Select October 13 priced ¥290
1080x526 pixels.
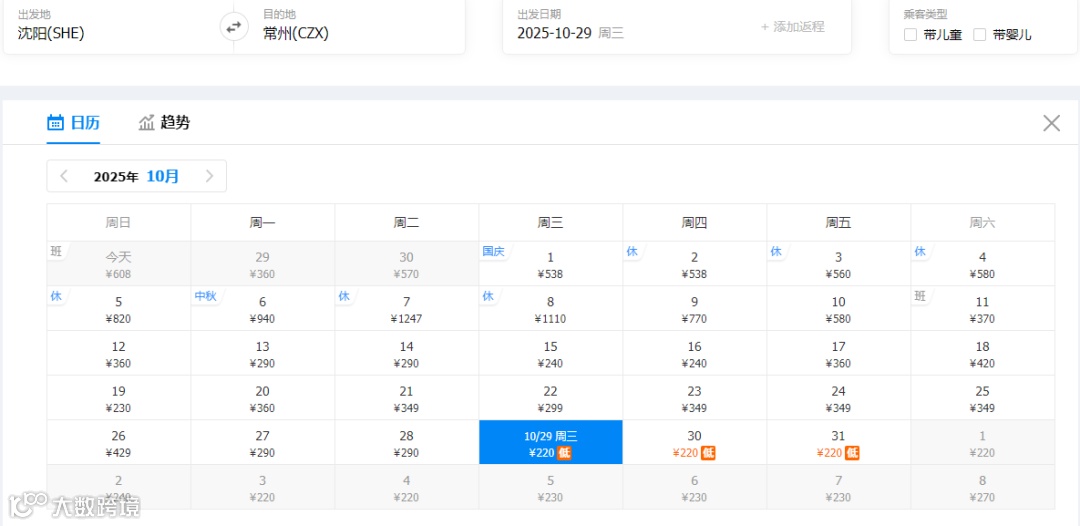pos(263,353)
